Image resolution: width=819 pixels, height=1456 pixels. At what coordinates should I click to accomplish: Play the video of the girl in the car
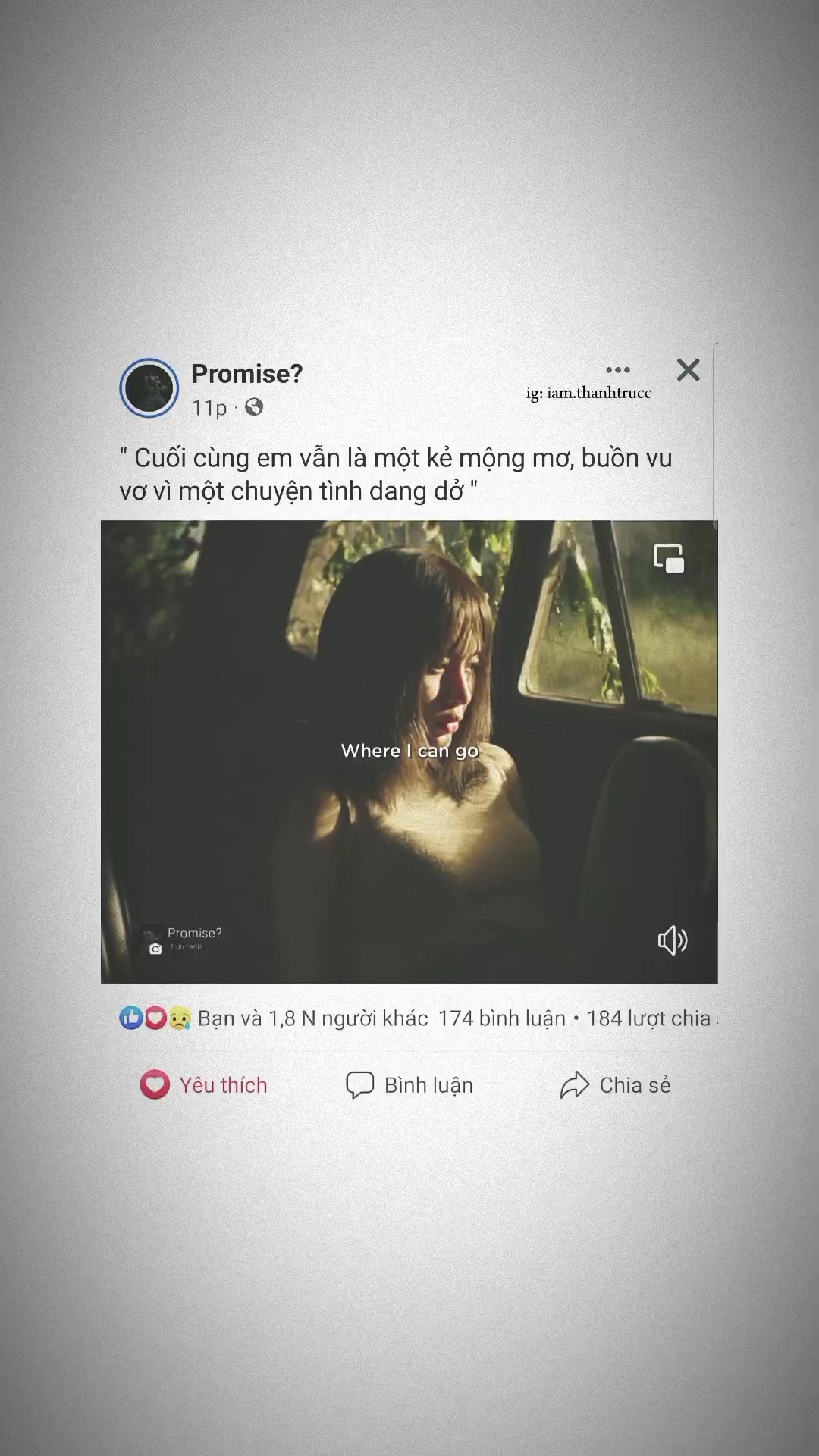tap(409, 752)
